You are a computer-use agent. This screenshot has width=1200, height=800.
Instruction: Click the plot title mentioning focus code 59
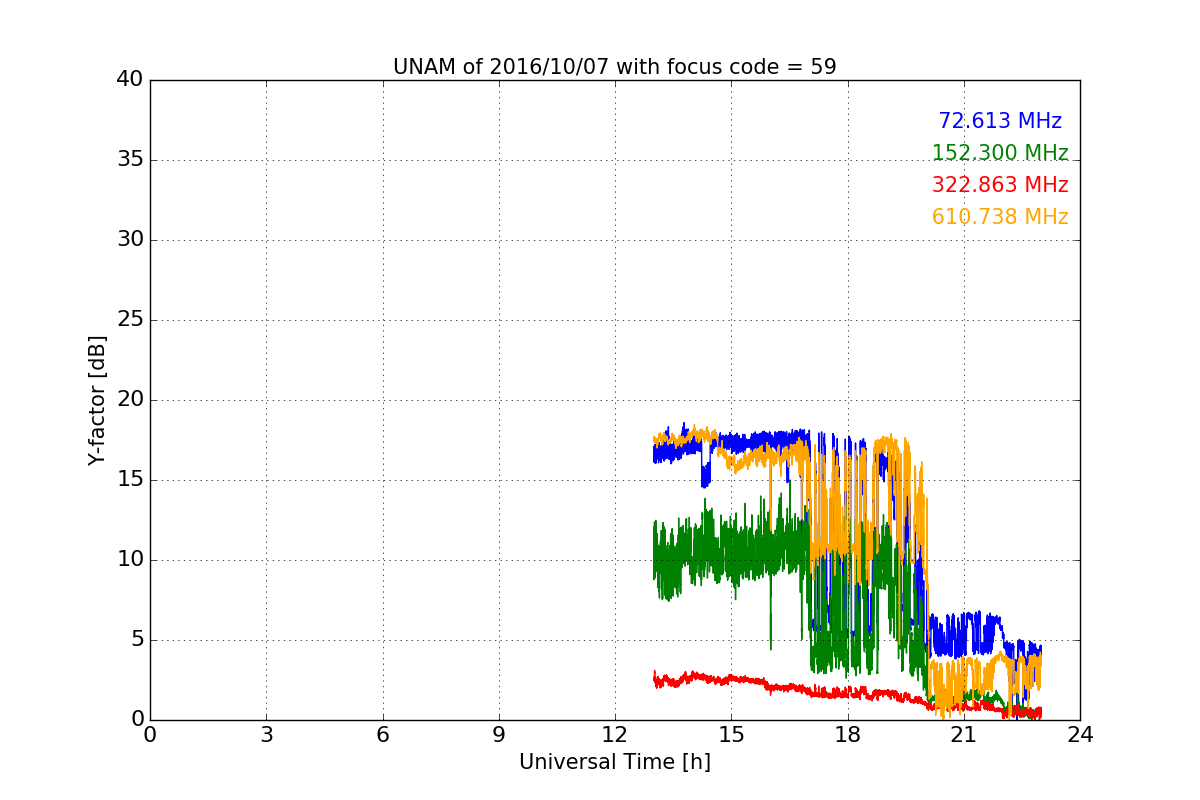[x=614, y=67]
